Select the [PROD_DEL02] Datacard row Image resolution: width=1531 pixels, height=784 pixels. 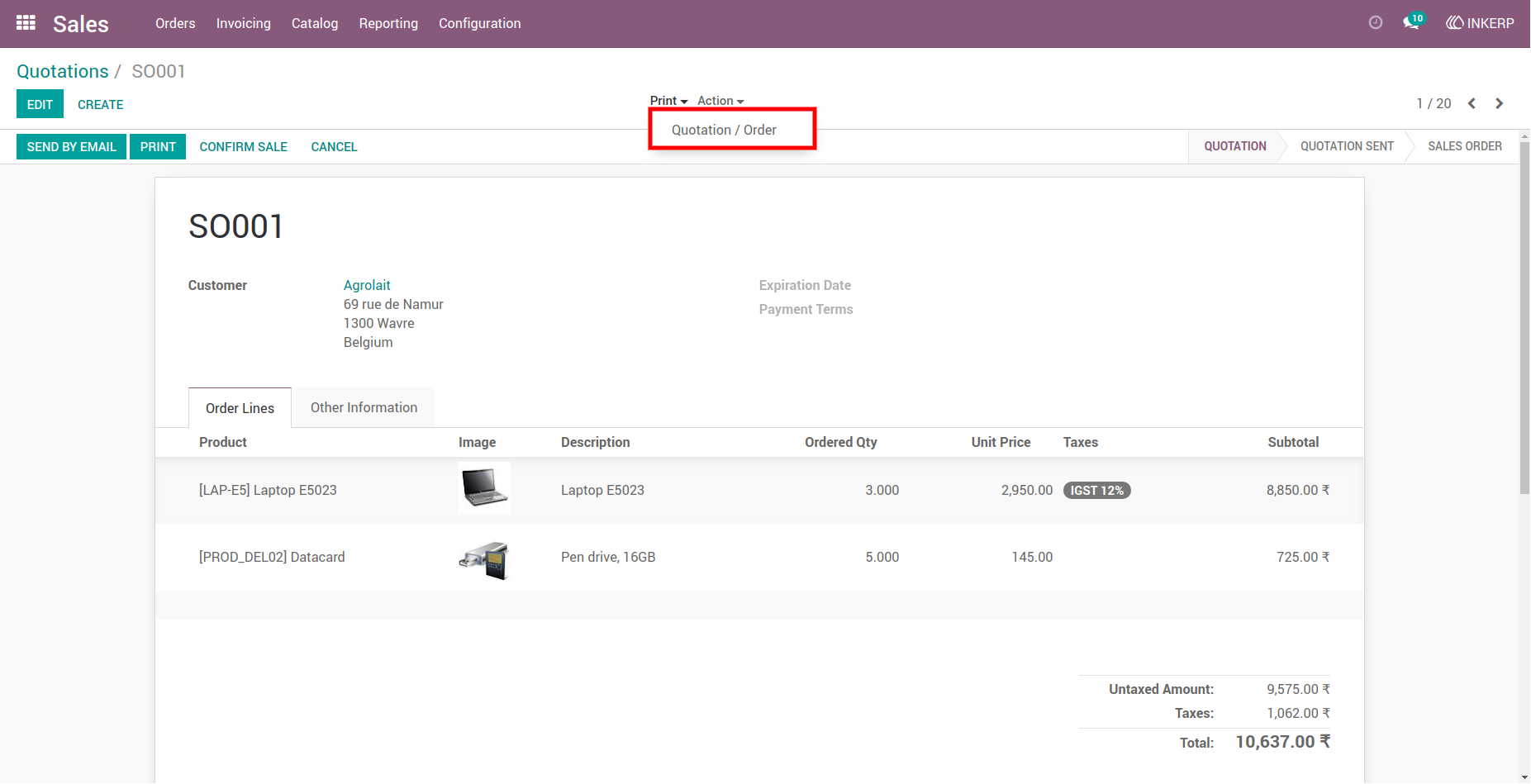click(759, 557)
